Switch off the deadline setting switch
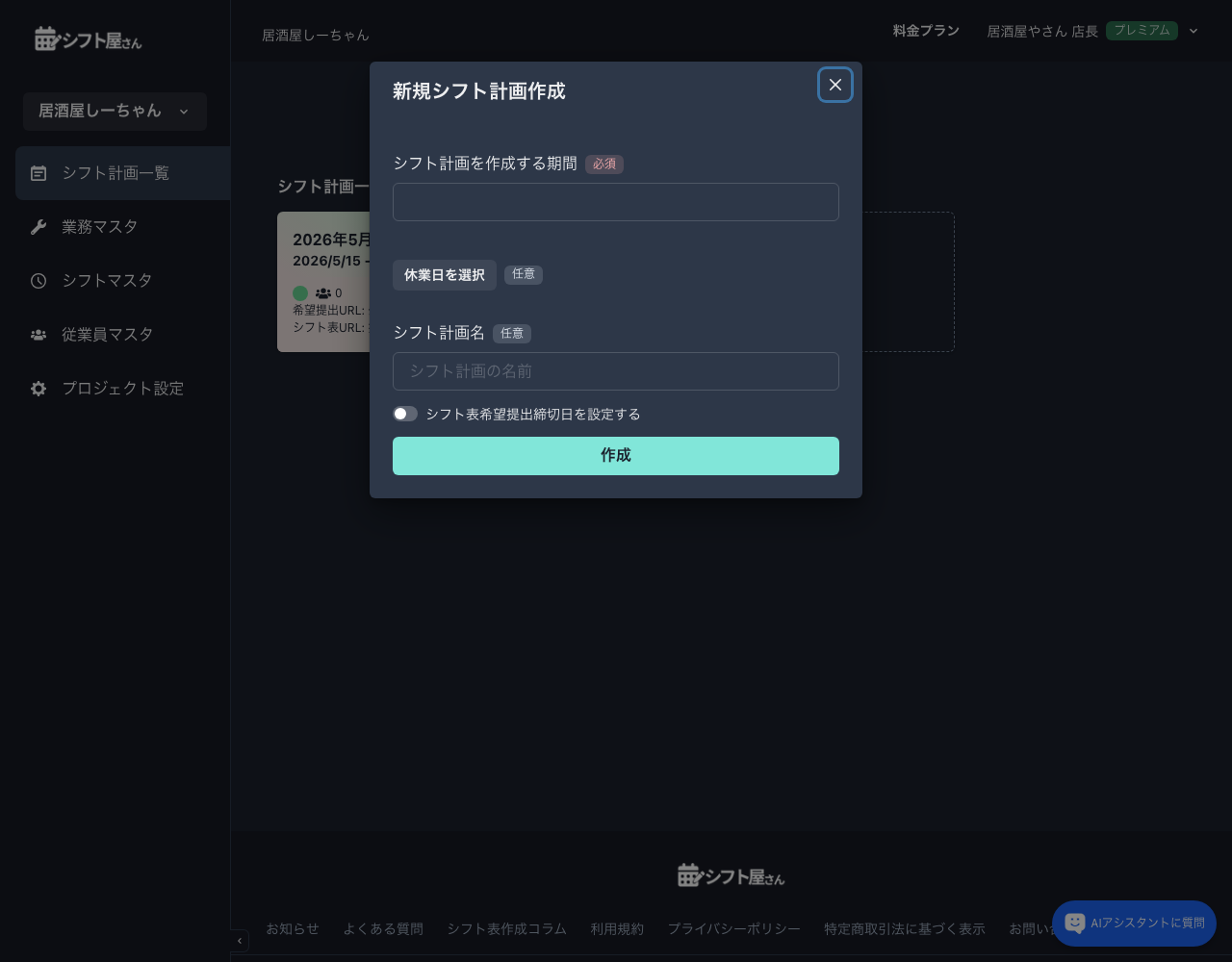 [x=405, y=414]
